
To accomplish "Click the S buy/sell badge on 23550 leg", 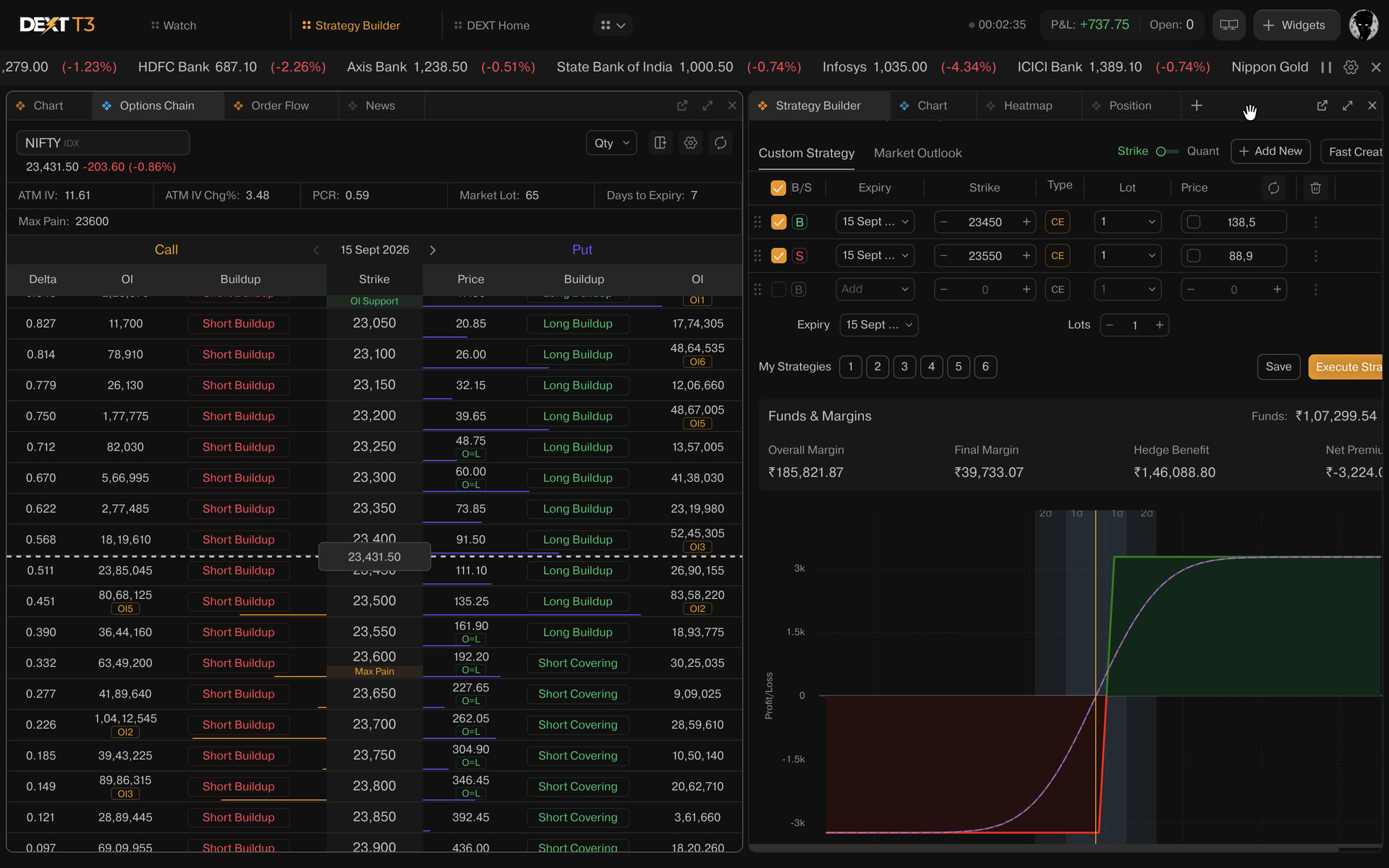I will tap(799, 256).
